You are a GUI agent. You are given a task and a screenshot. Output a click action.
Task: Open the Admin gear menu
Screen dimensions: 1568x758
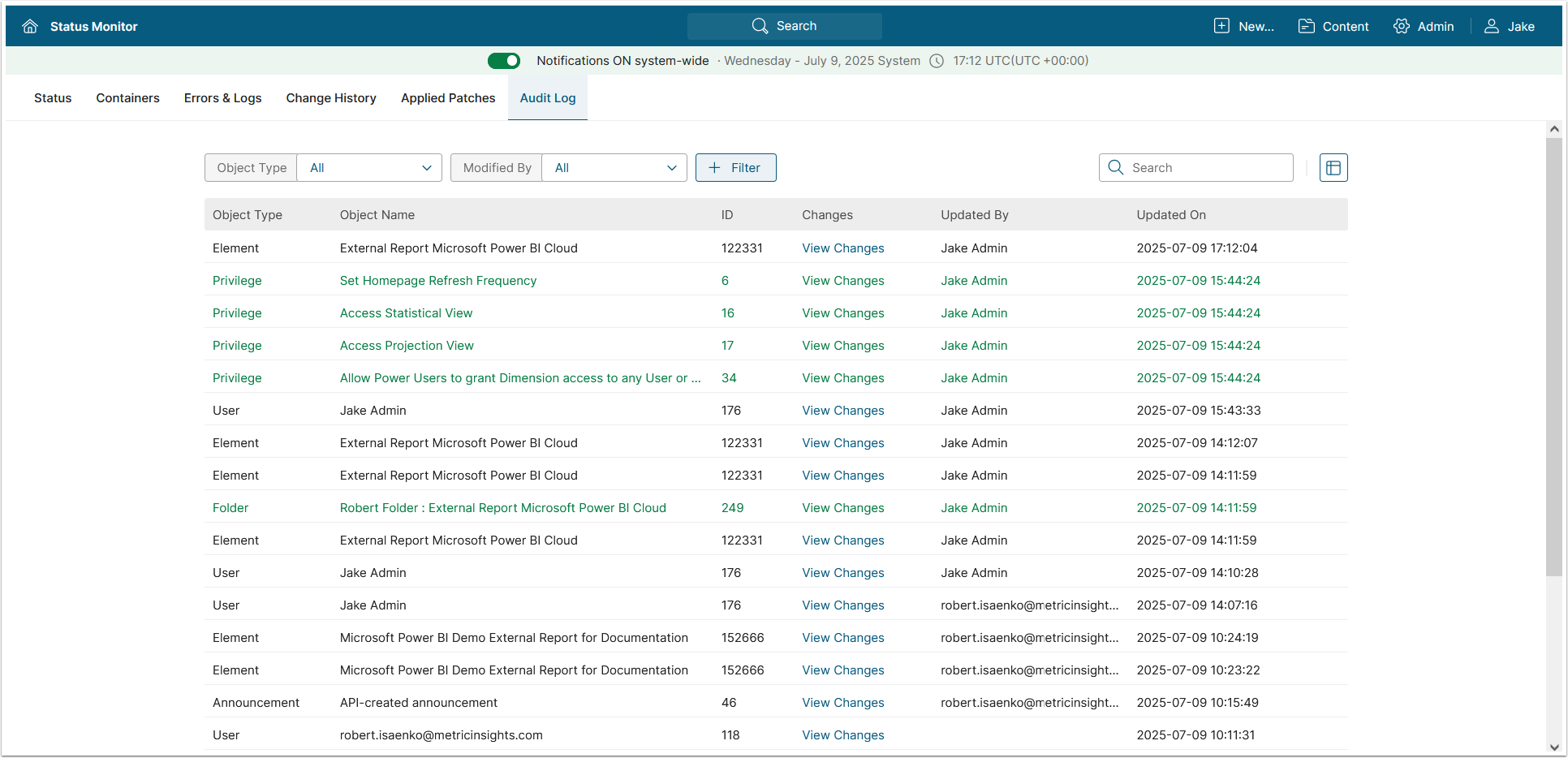1402,26
